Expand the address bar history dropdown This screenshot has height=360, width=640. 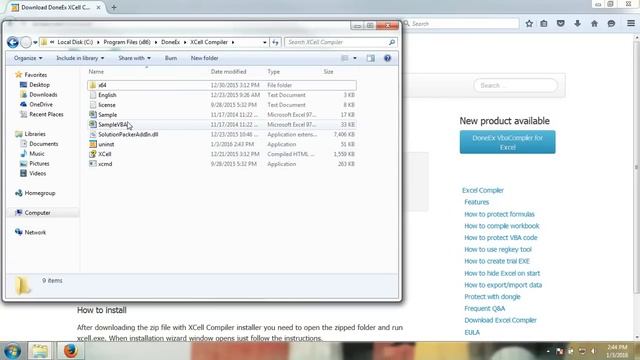(x=264, y=42)
